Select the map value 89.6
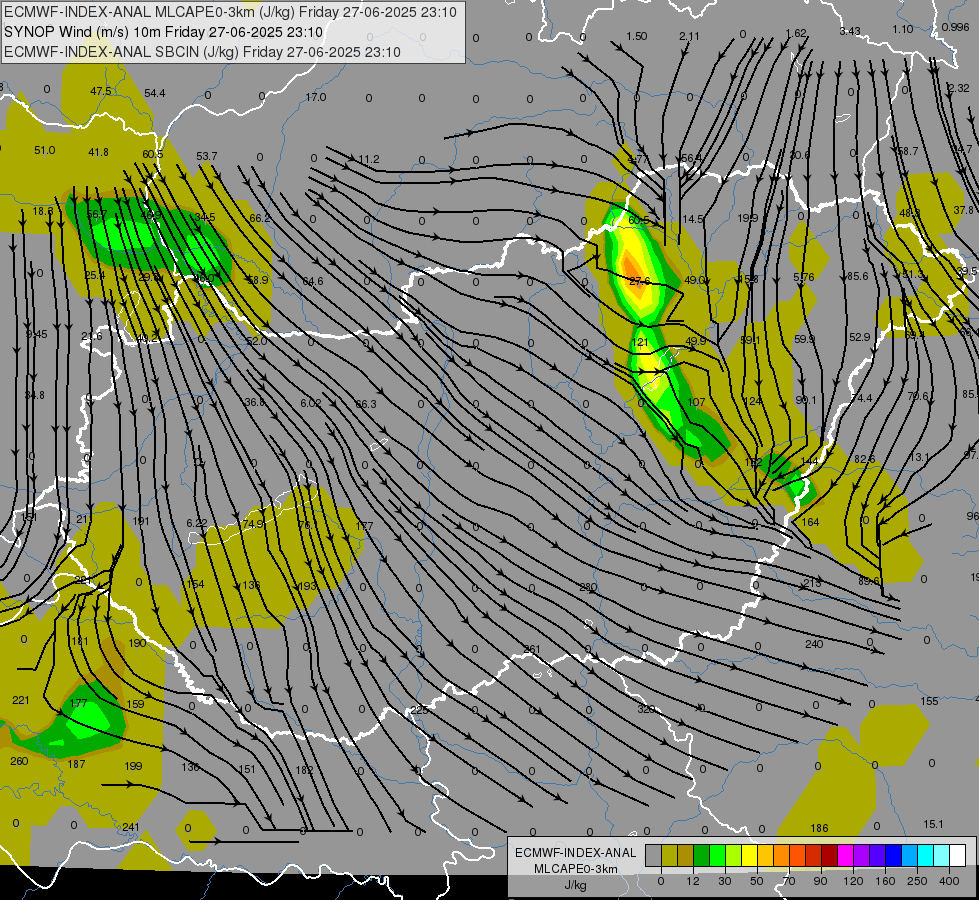 pyautogui.click(x=868, y=581)
